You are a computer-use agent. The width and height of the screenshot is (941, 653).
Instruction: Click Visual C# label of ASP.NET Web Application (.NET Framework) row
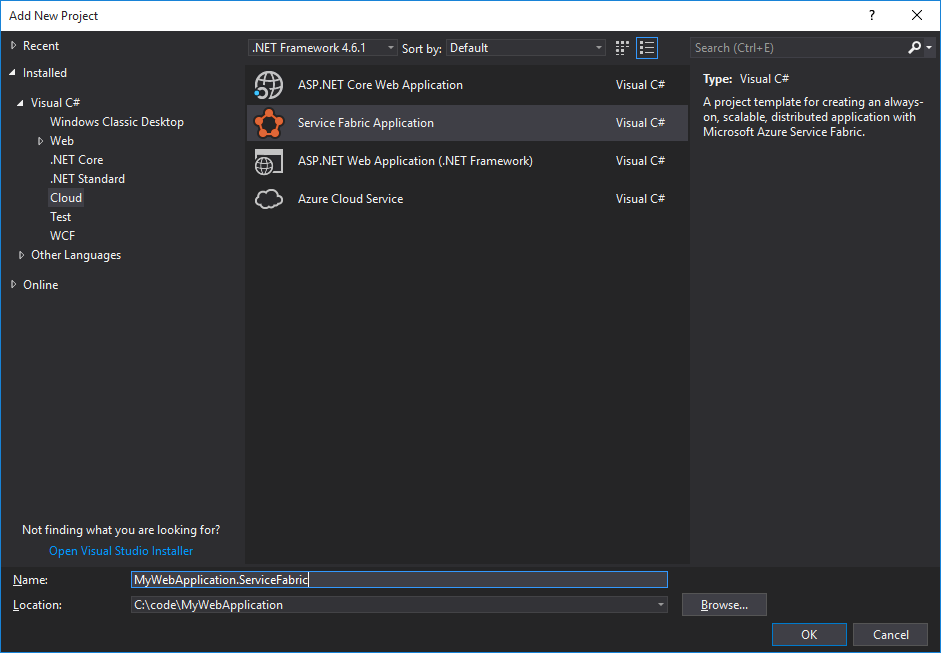click(640, 161)
